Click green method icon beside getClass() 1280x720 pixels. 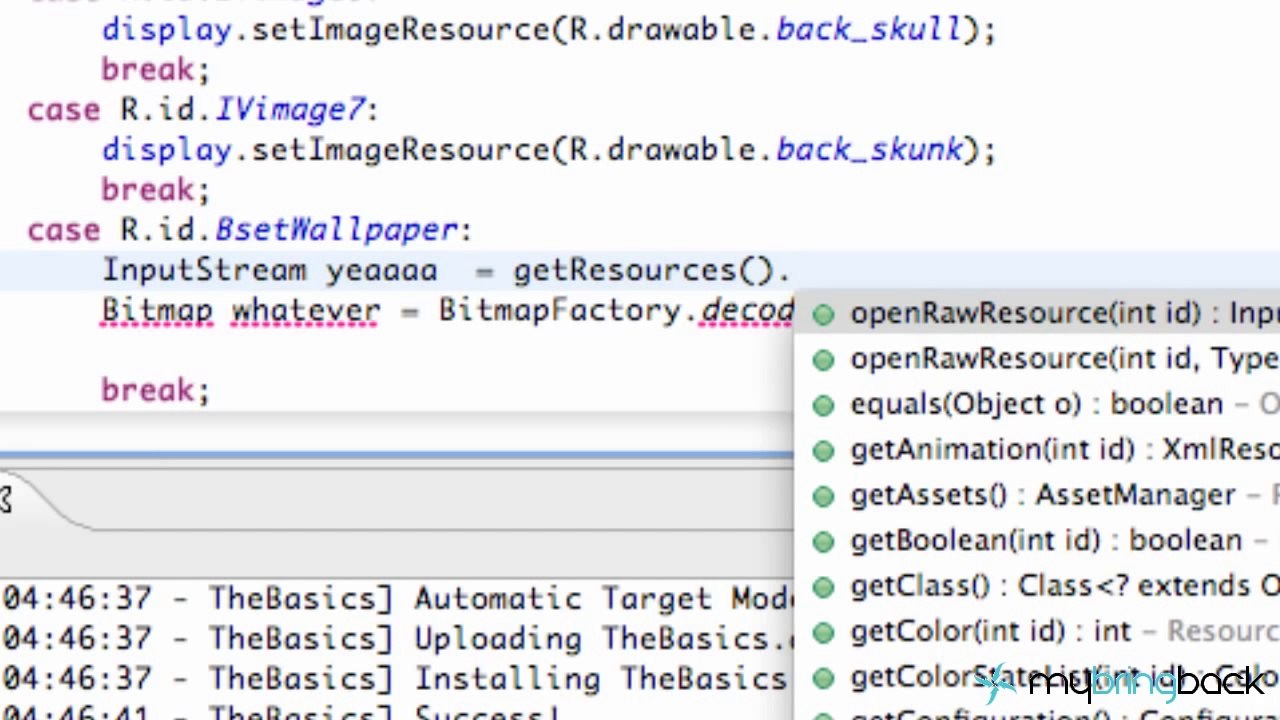point(823,587)
